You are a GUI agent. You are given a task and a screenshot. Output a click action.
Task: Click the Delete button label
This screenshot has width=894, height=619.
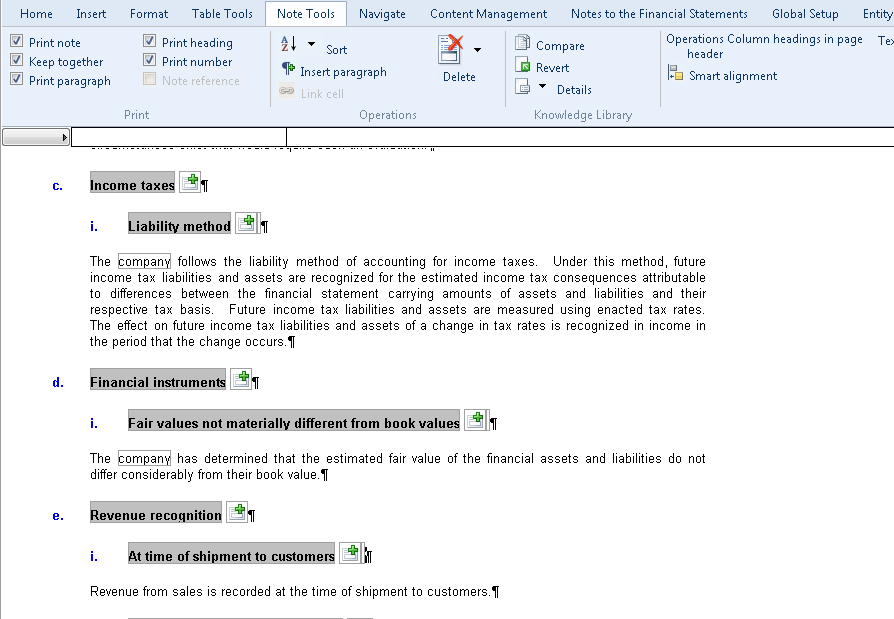pyautogui.click(x=459, y=77)
